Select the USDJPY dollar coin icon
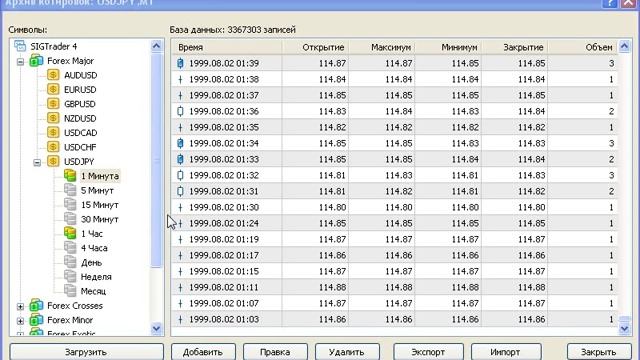The width and height of the screenshot is (640, 360). 53,161
